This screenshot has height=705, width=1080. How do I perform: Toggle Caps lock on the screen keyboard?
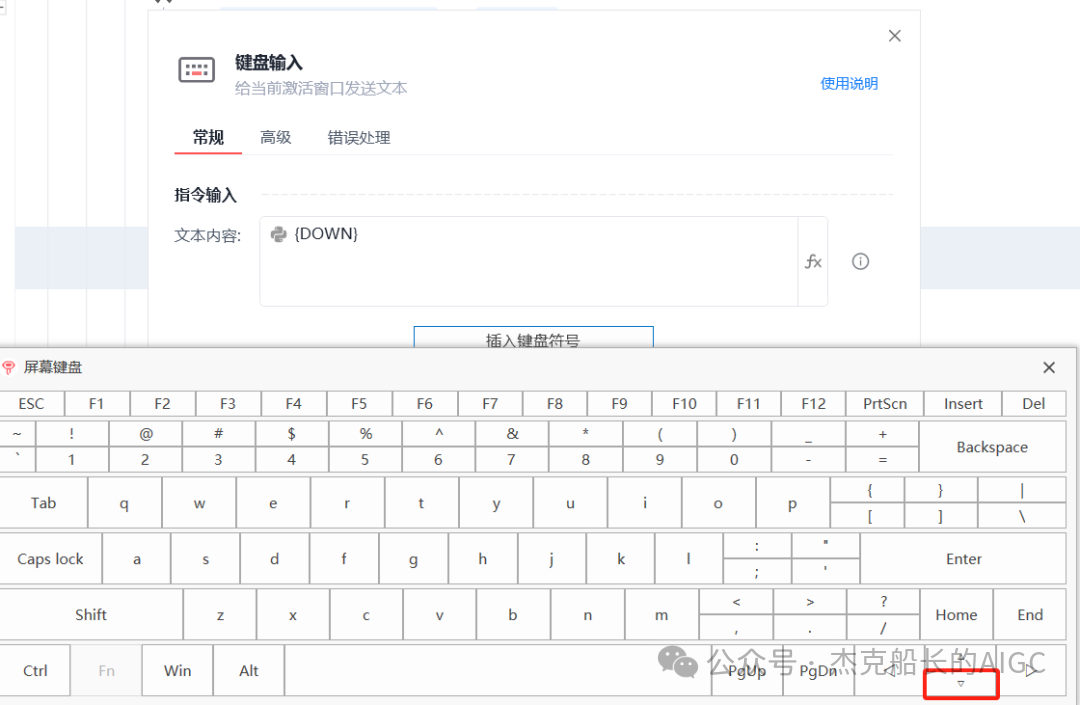51,558
